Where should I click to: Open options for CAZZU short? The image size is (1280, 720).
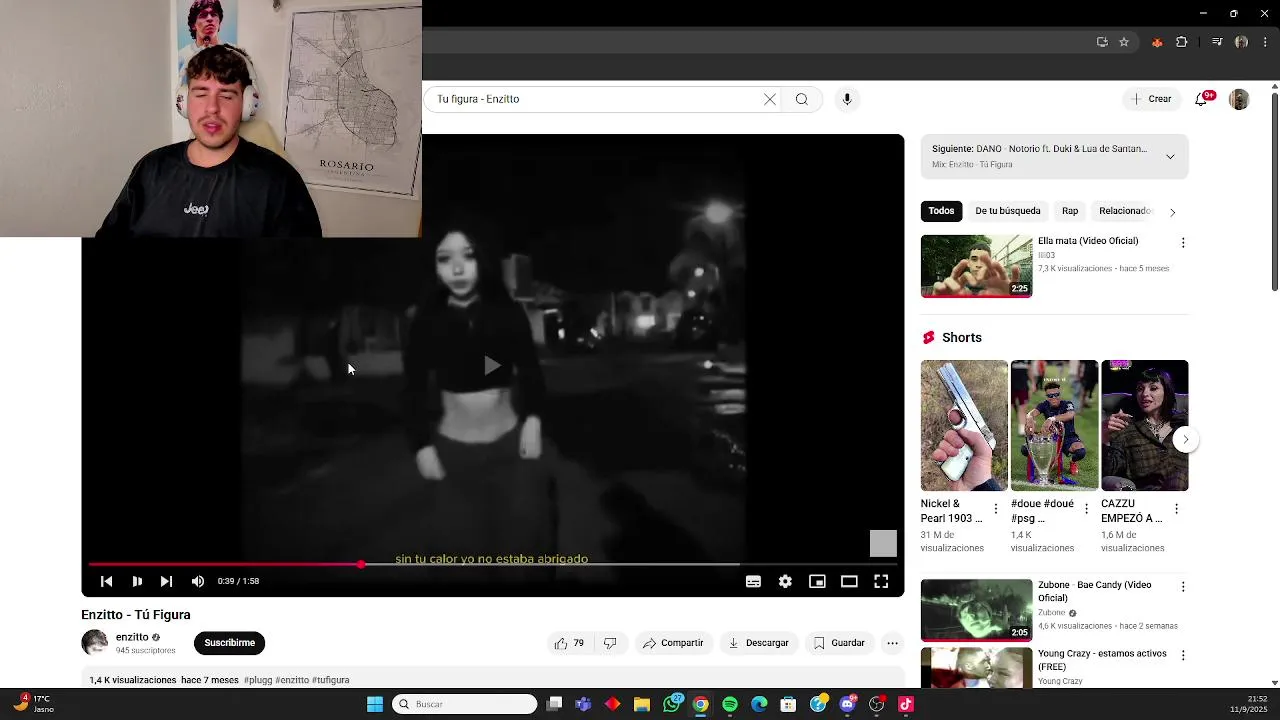1176,509
